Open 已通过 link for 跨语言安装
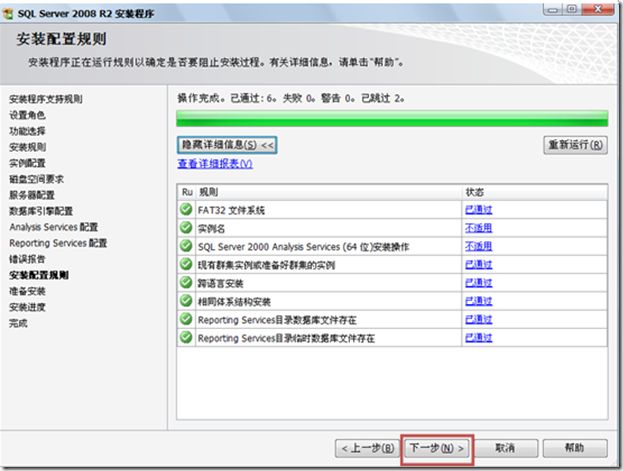This screenshot has width=623, height=471. 478,283
